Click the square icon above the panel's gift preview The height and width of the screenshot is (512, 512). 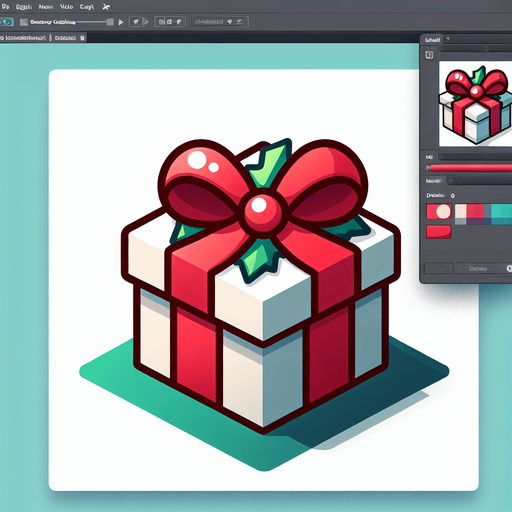(x=429, y=55)
